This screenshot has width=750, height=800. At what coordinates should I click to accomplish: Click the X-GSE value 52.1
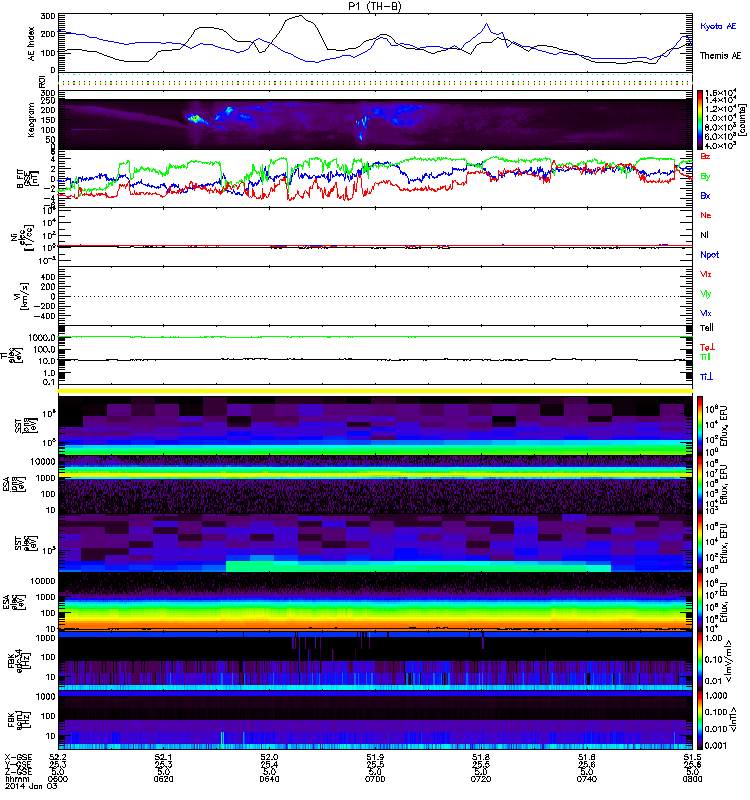(163, 757)
